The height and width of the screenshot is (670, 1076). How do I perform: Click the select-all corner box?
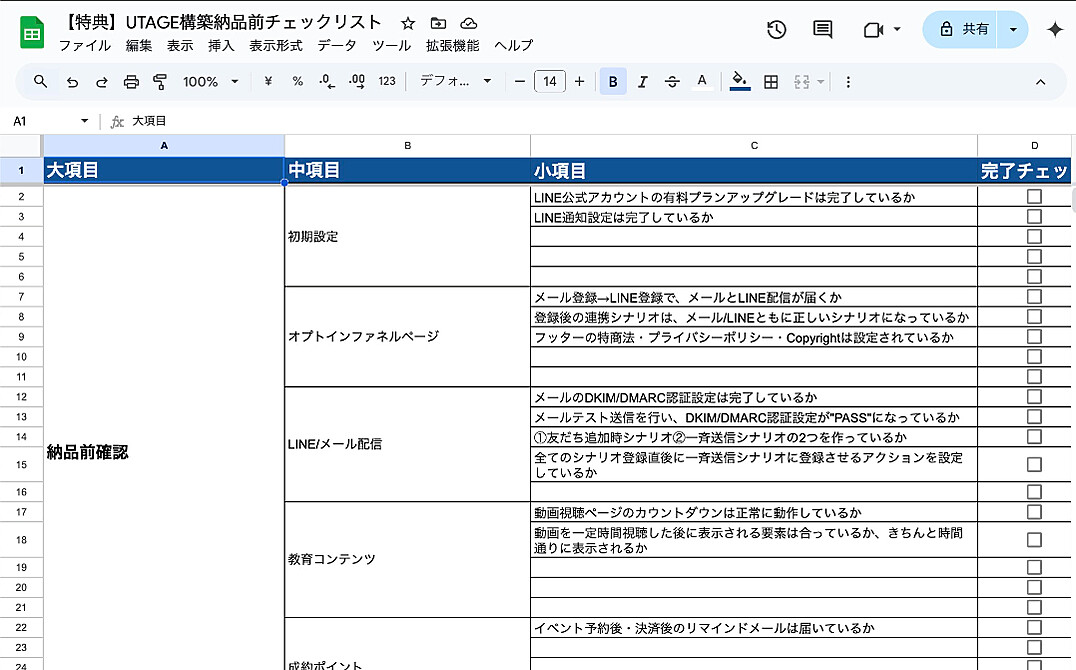pos(21,146)
